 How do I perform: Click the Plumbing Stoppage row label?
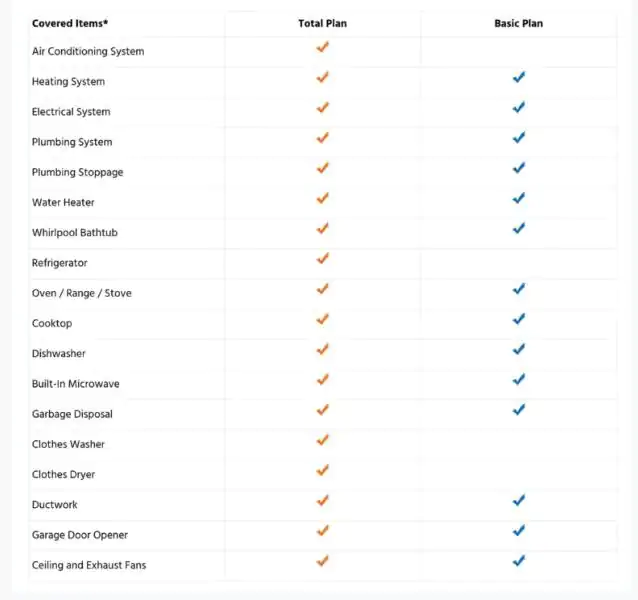[x=77, y=172]
